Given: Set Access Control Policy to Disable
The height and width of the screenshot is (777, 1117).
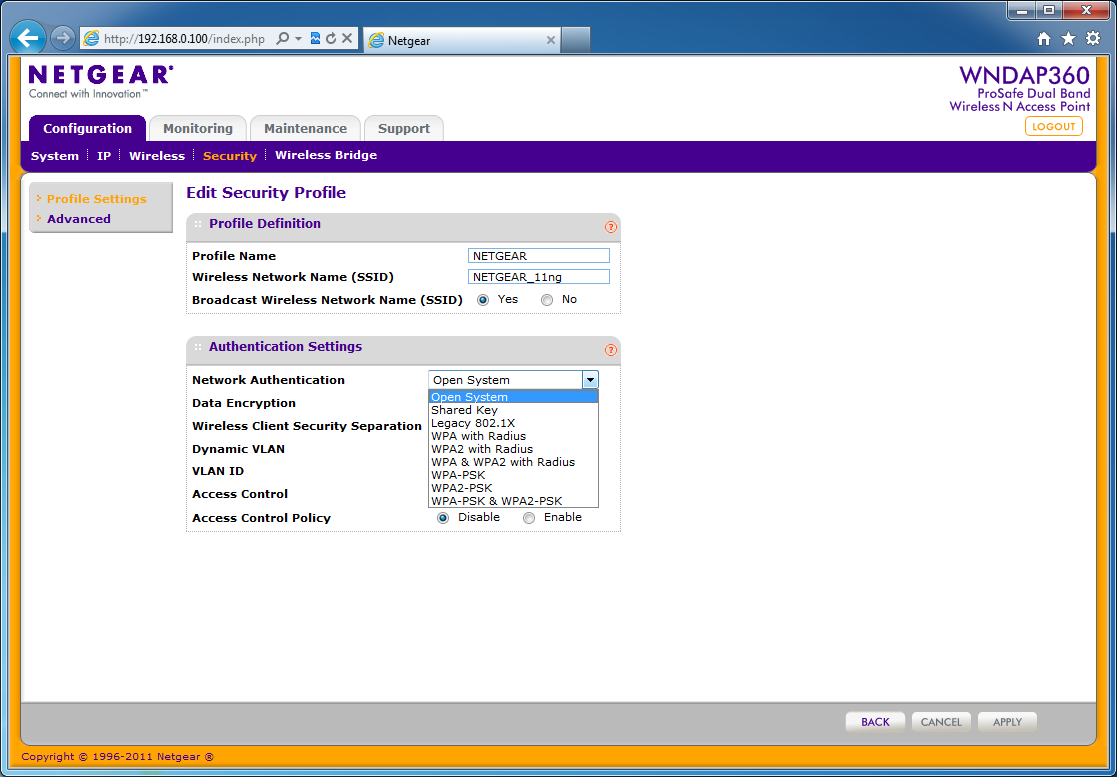Looking at the screenshot, I should (x=443, y=518).
